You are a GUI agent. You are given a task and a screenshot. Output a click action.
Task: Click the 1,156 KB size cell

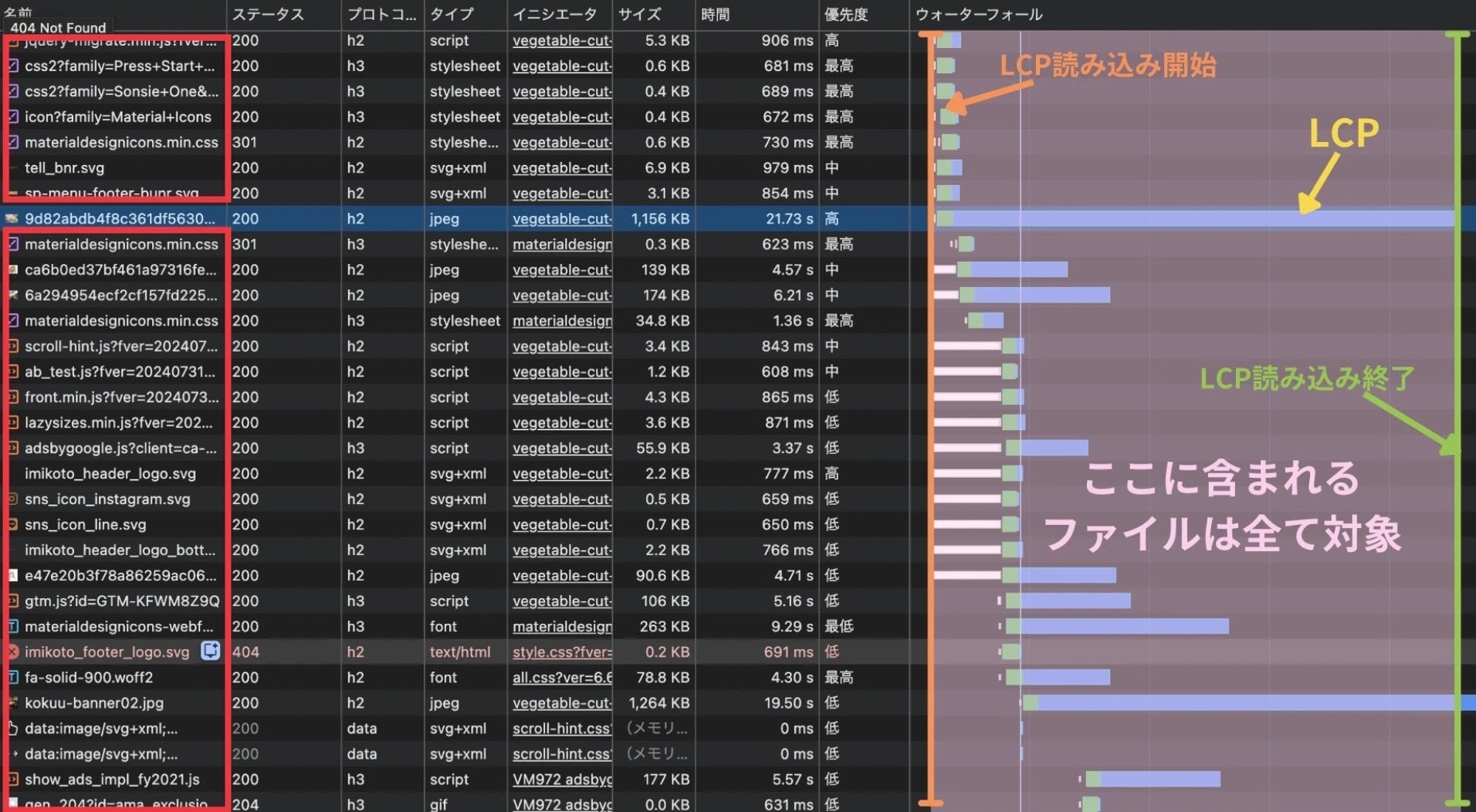tap(660, 219)
